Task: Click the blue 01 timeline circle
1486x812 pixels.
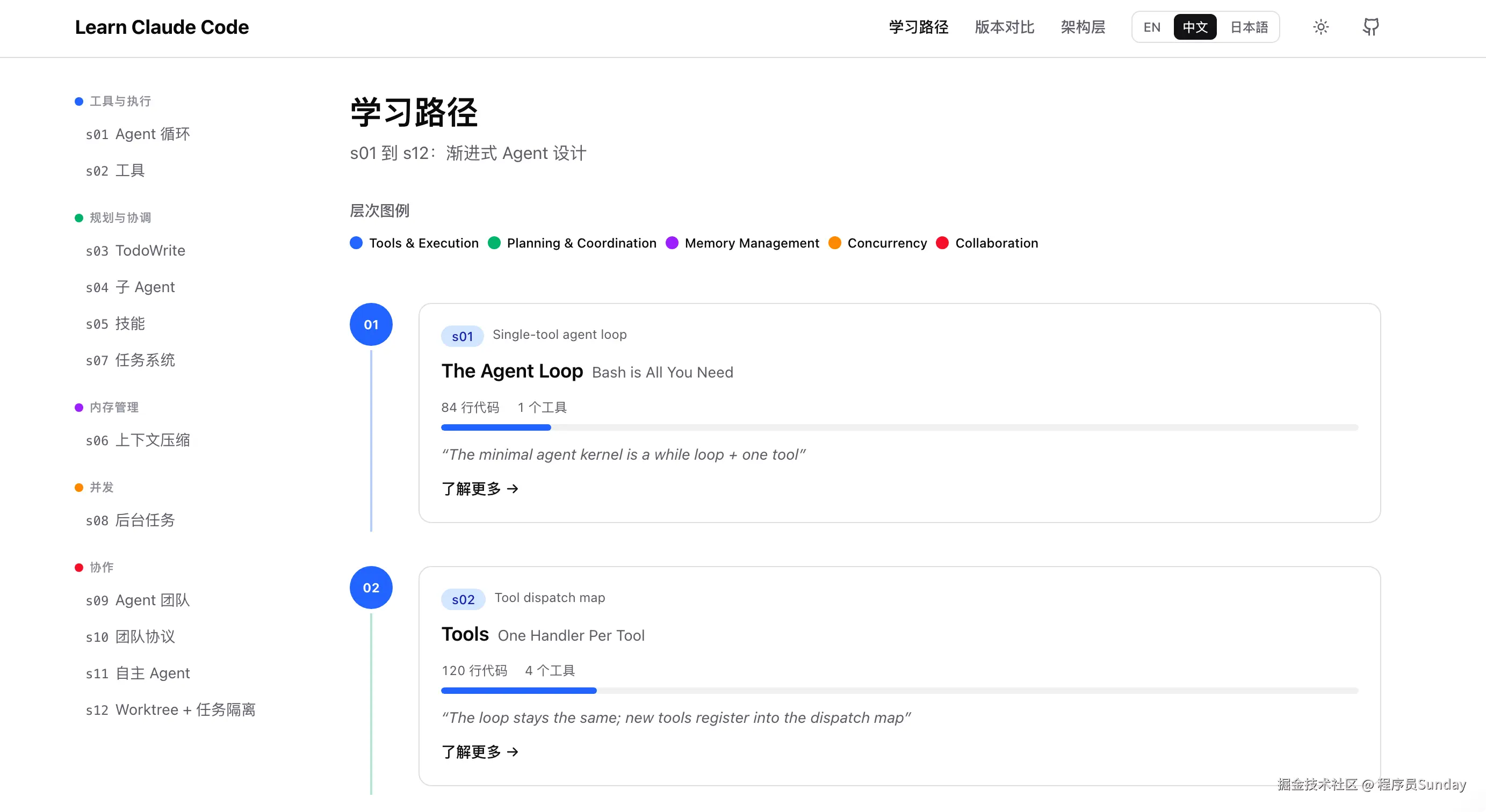Action: [371, 325]
